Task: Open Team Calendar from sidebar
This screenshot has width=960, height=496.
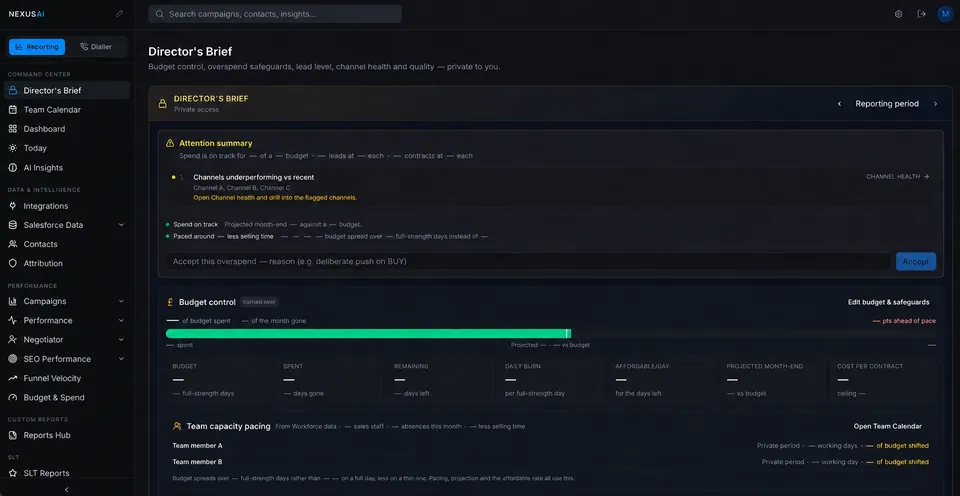Action: pyautogui.click(x=67, y=110)
